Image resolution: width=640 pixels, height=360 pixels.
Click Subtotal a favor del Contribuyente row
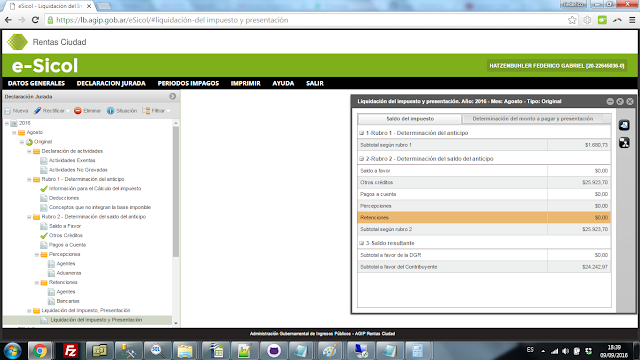(x=484, y=267)
